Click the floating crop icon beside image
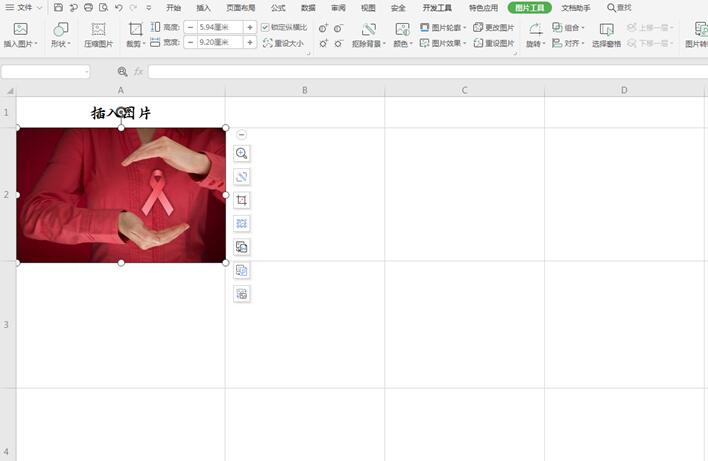The height and width of the screenshot is (461, 708). pyautogui.click(x=242, y=200)
